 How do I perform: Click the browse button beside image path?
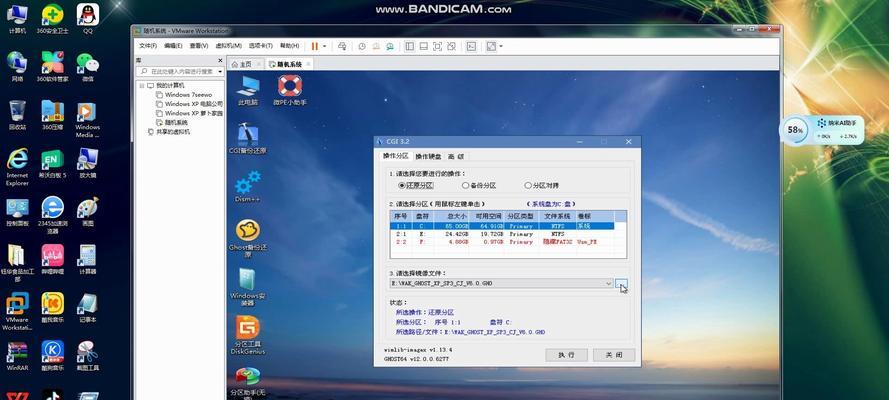tap(621, 283)
